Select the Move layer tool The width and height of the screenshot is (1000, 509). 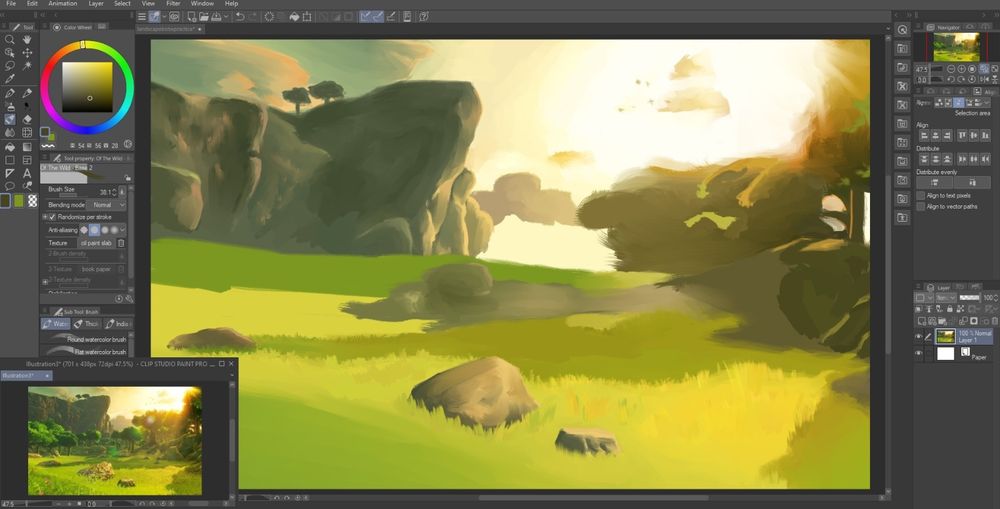pos(27,53)
